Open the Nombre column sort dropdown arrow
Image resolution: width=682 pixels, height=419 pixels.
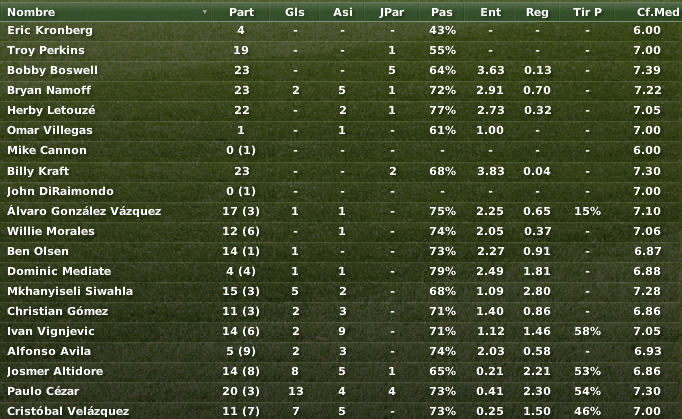point(205,12)
